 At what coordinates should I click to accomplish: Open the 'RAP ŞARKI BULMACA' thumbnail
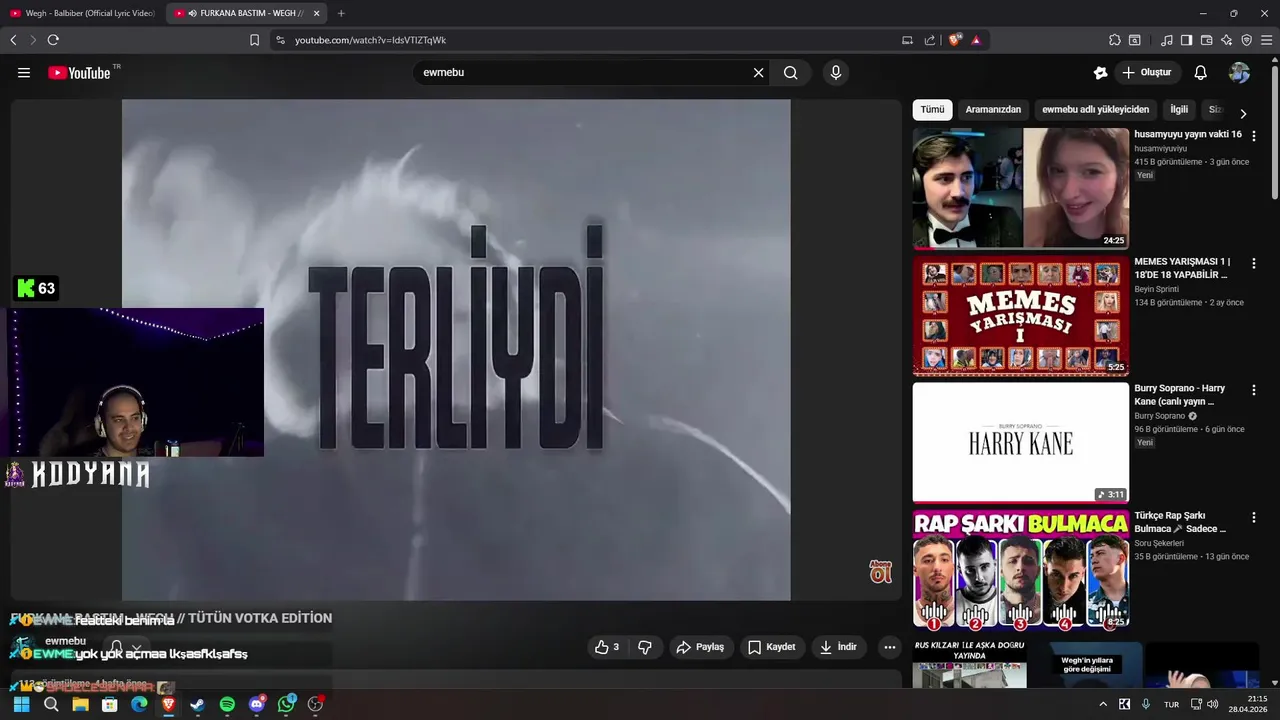pos(1021,569)
